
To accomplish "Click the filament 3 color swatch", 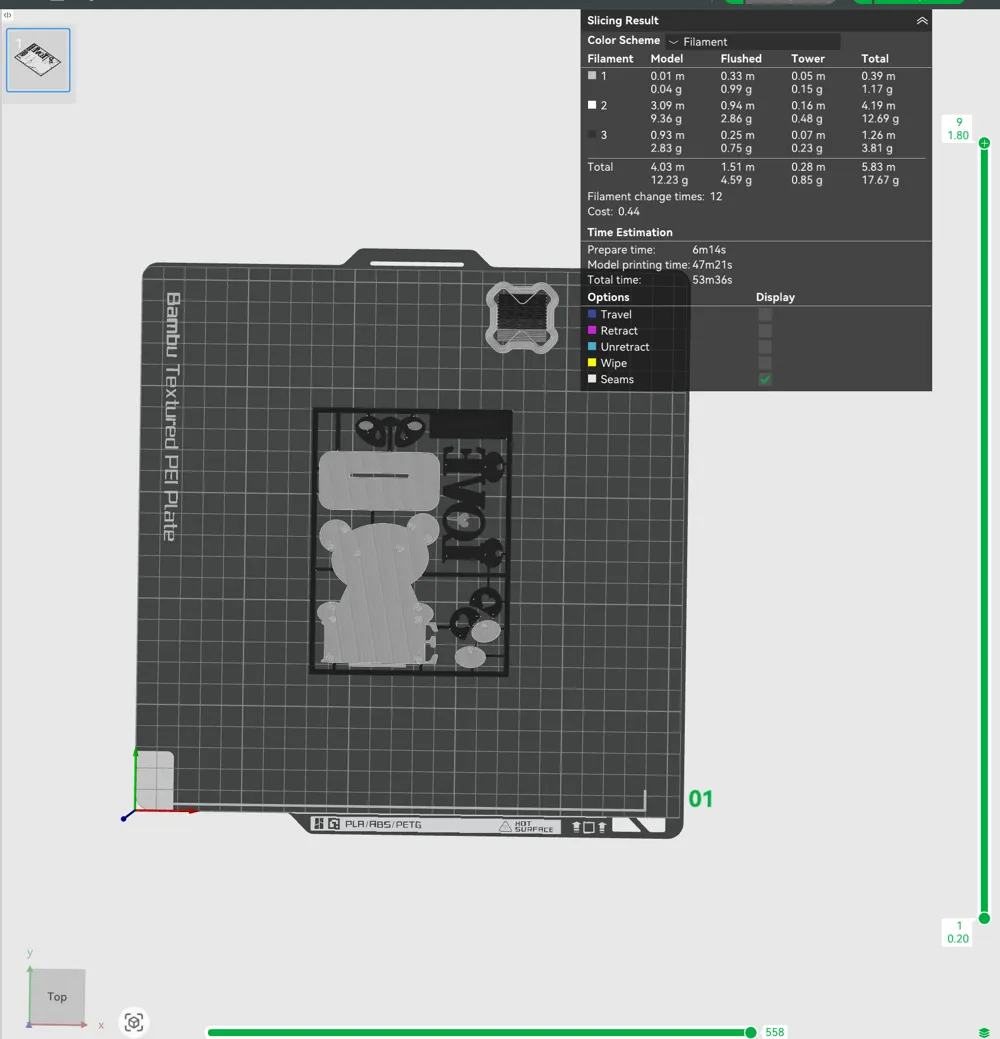I will [592, 134].
